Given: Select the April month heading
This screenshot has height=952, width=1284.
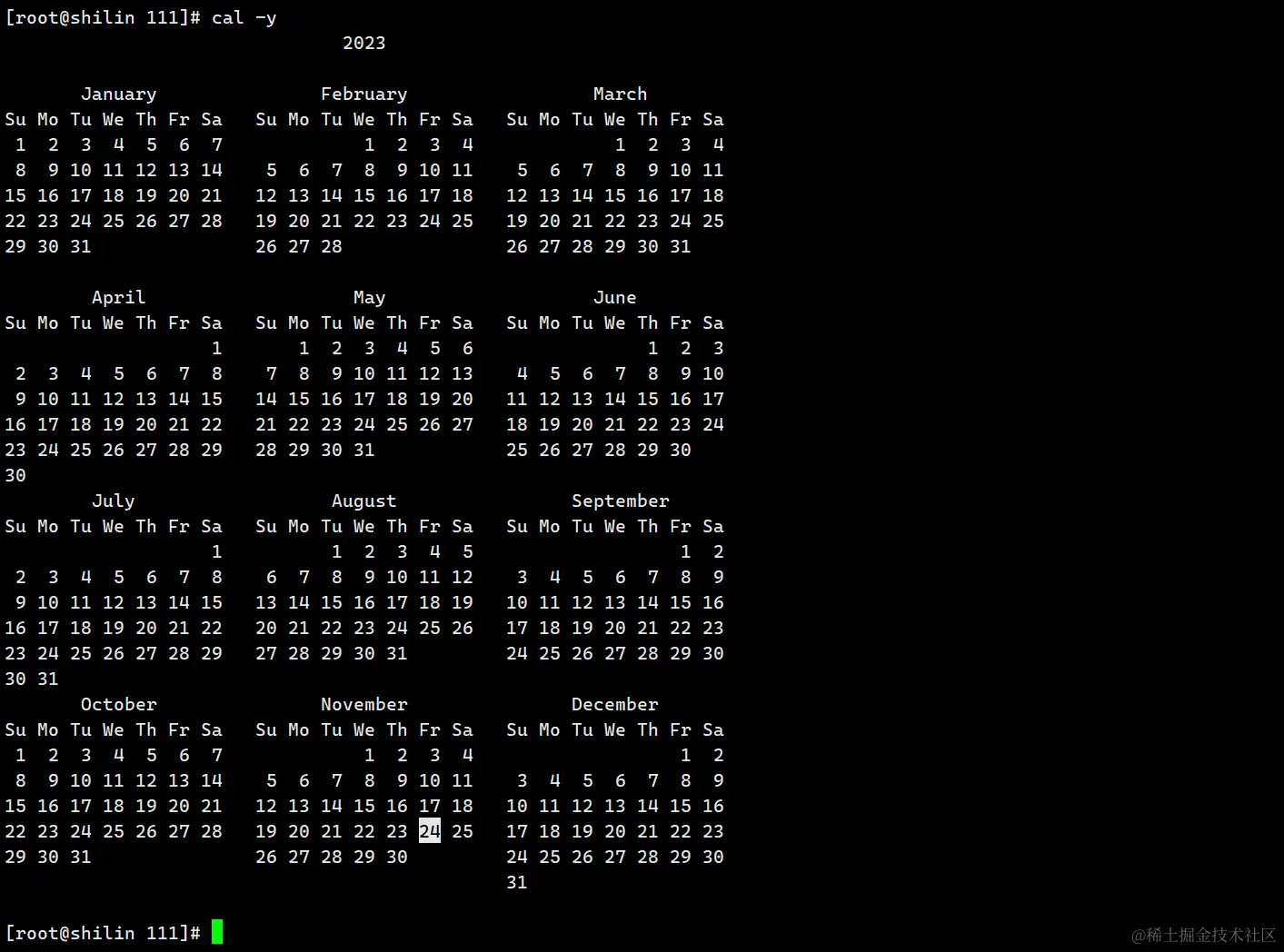Looking at the screenshot, I should click(119, 298).
